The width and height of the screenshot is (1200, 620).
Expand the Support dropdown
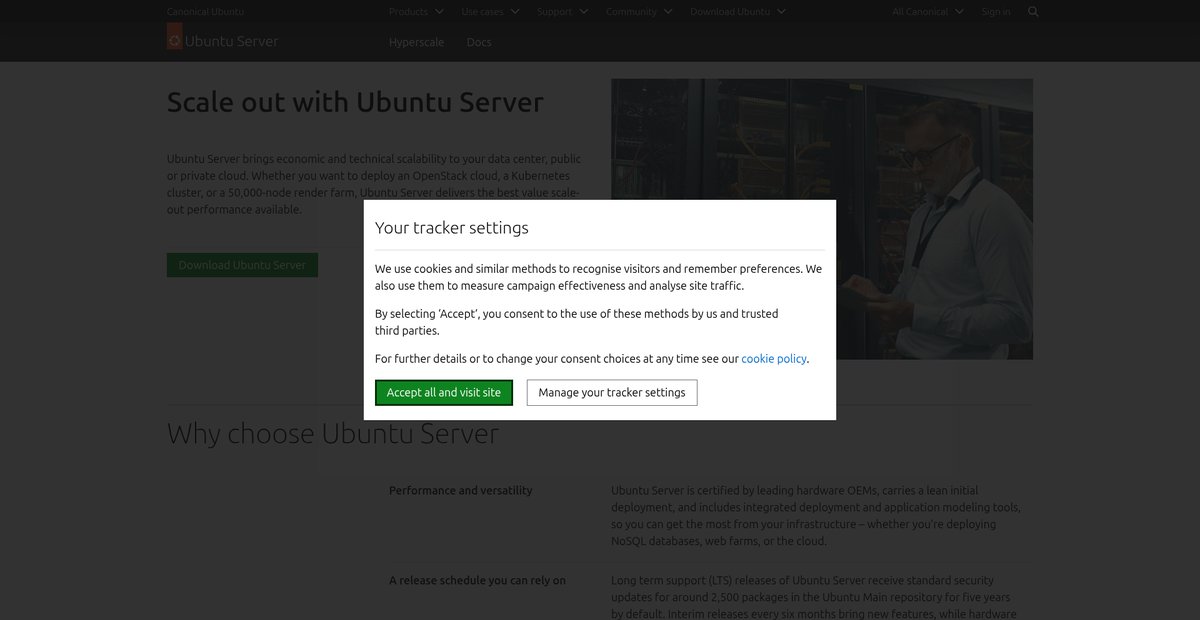point(563,12)
